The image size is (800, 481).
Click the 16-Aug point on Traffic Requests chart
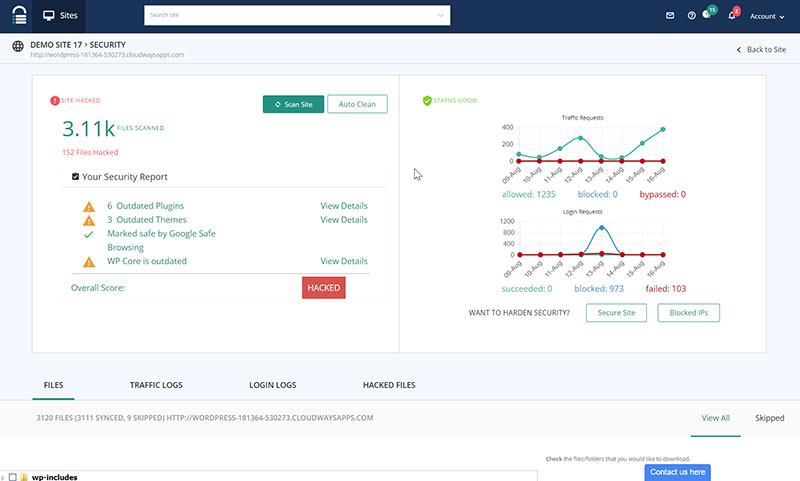[663, 130]
